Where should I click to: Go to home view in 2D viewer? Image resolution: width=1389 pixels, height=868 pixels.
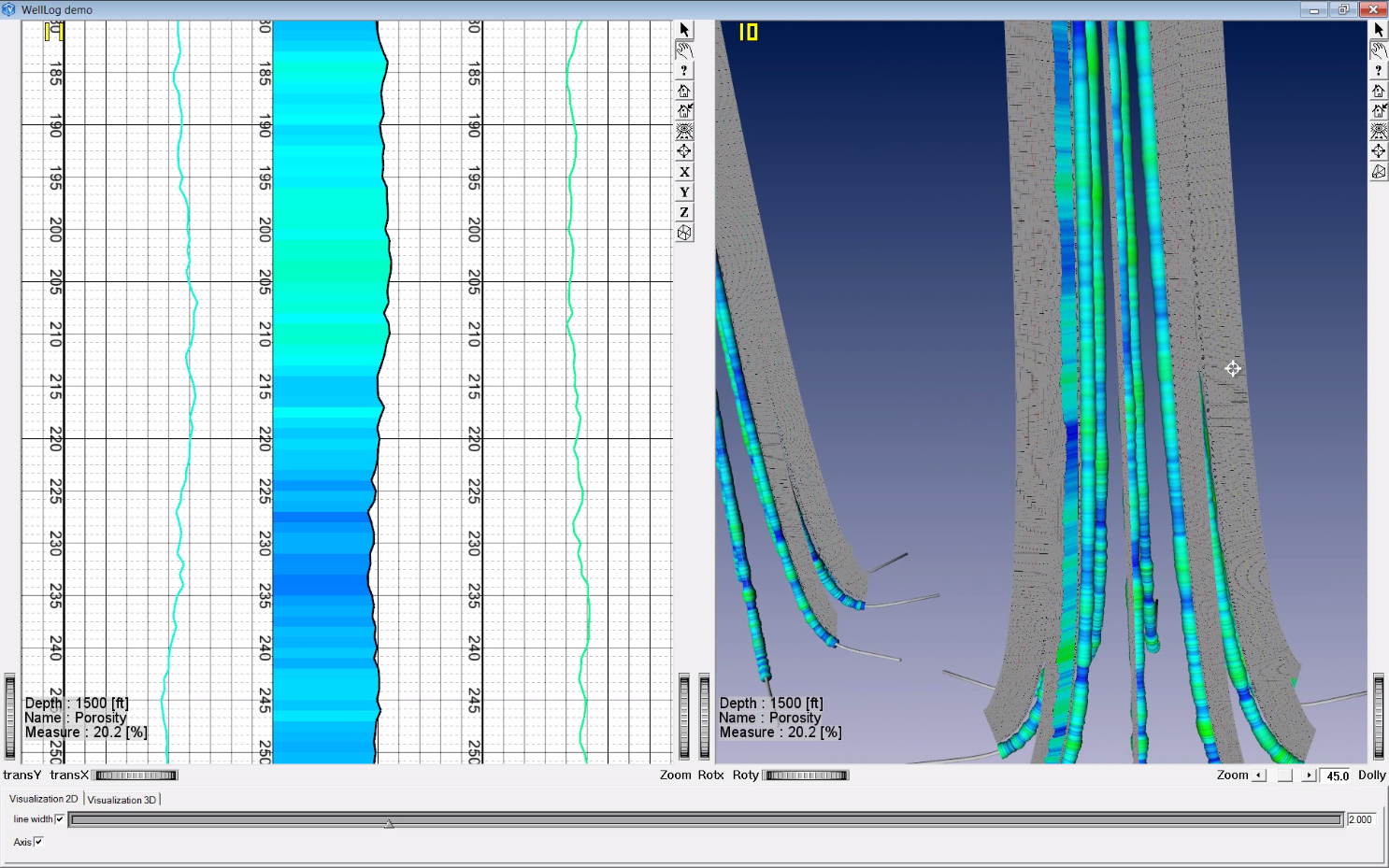(x=684, y=91)
